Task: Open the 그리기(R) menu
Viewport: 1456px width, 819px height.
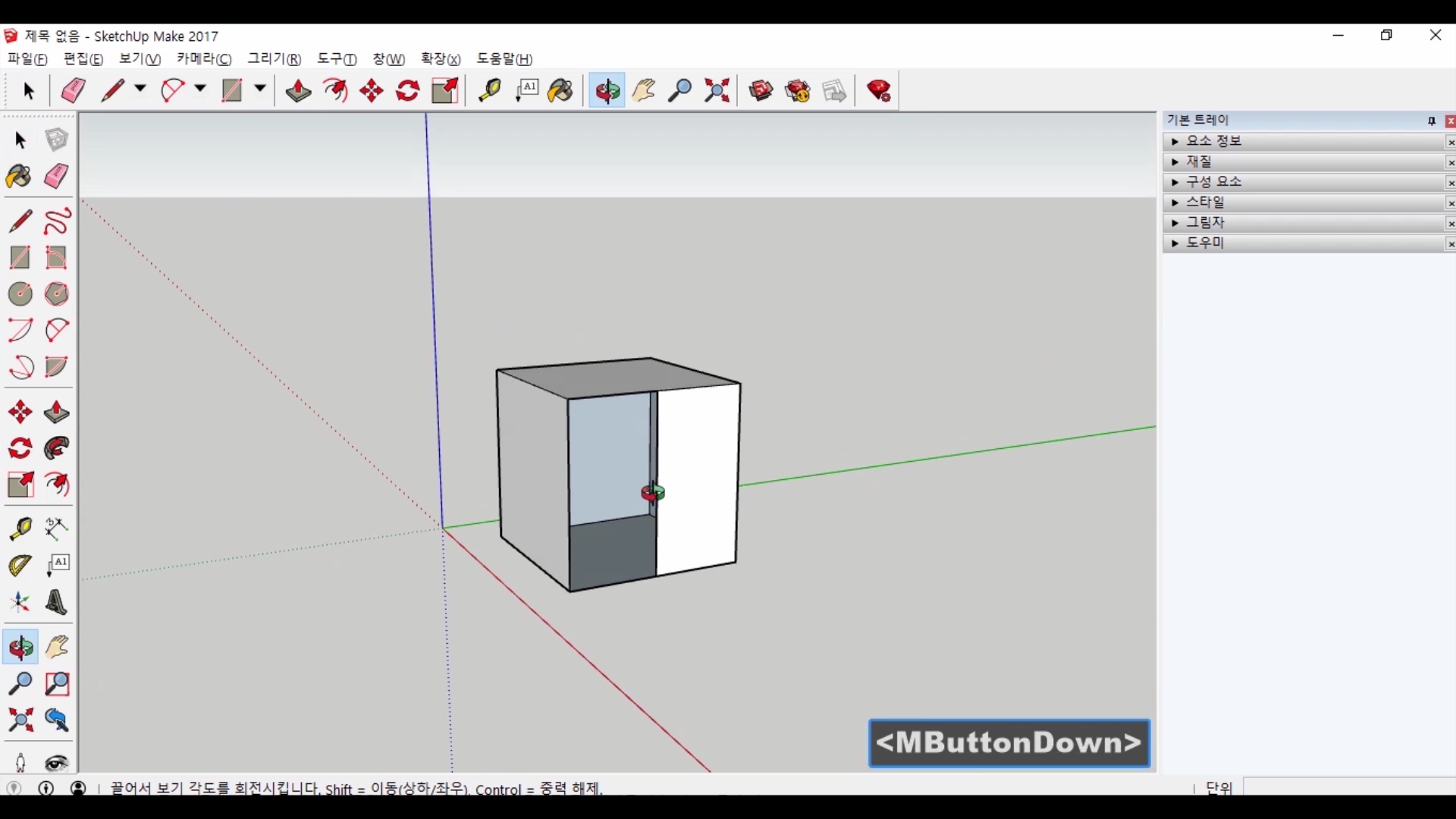Action: point(274,59)
